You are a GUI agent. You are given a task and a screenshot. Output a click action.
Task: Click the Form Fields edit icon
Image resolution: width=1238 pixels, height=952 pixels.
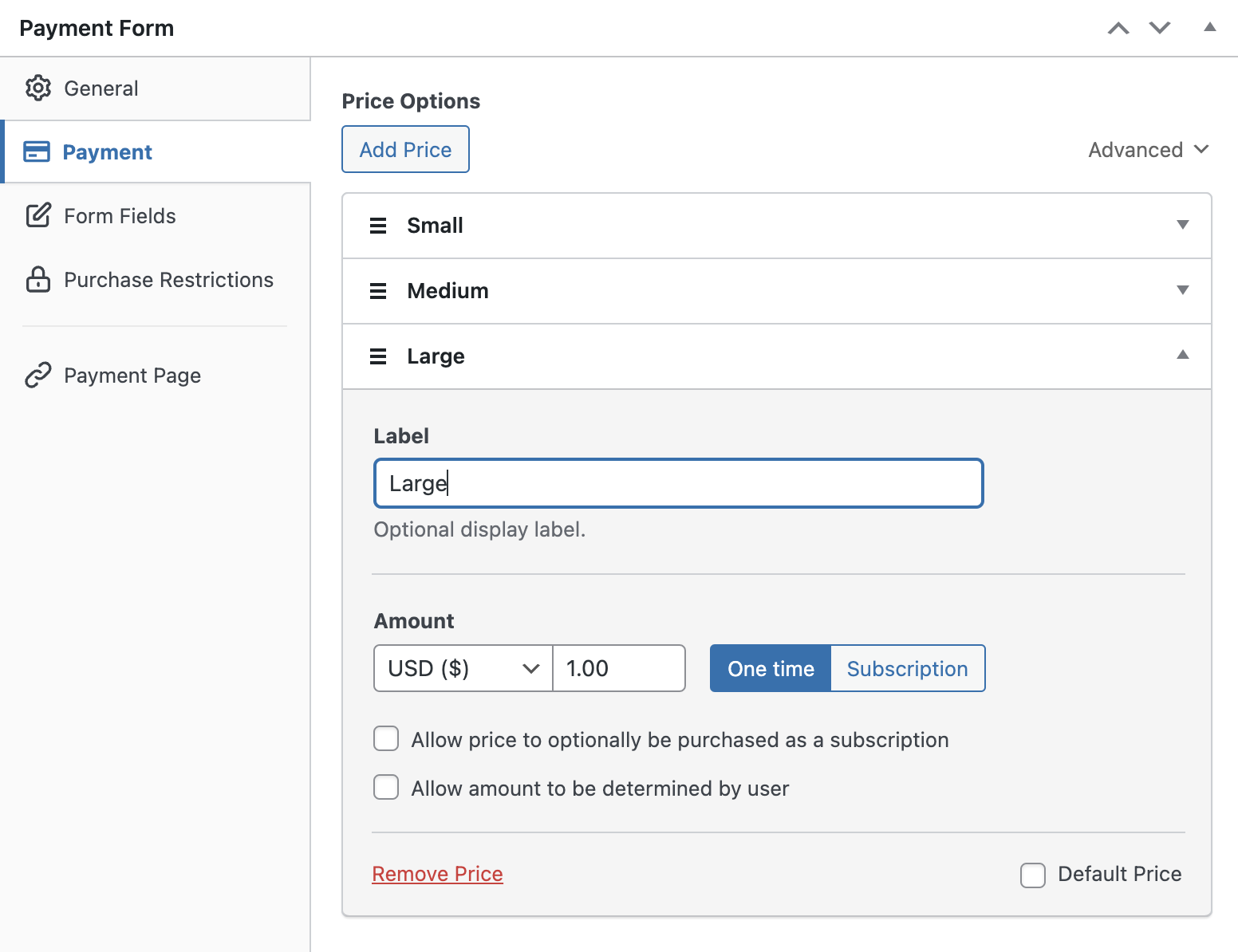tap(37, 215)
